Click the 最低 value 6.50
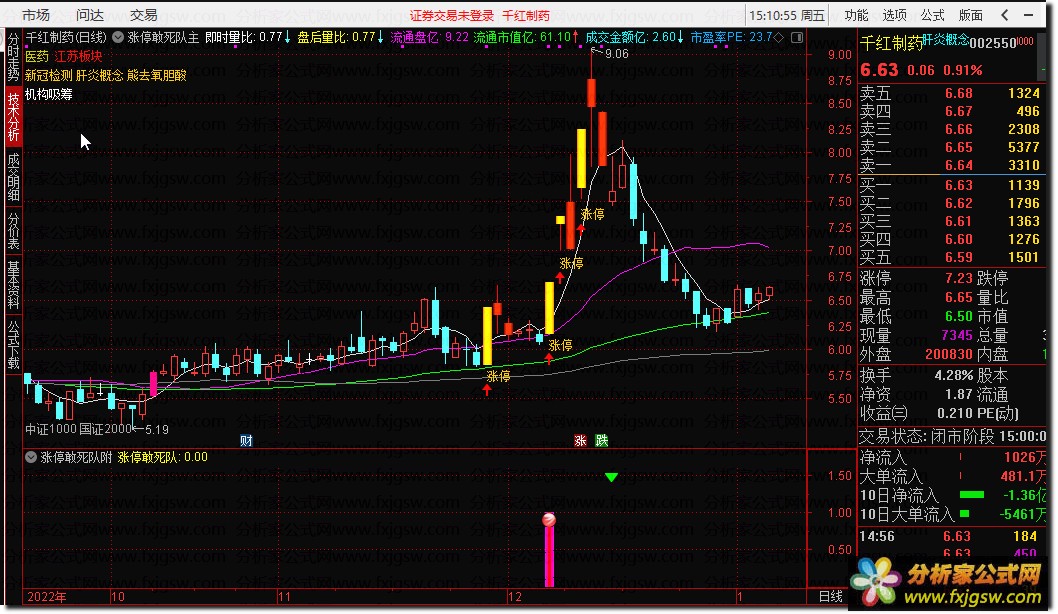The height and width of the screenshot is (614, 1058). click(959, 316)
